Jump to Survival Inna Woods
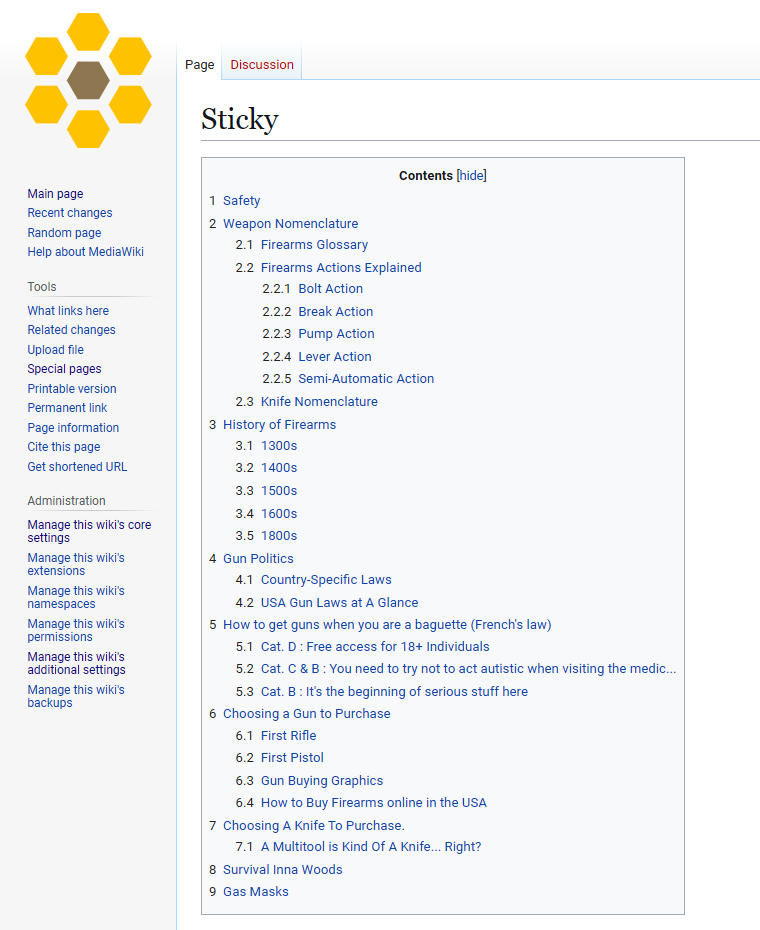Screen dimensions: 760x930 (x=282, y=870)
